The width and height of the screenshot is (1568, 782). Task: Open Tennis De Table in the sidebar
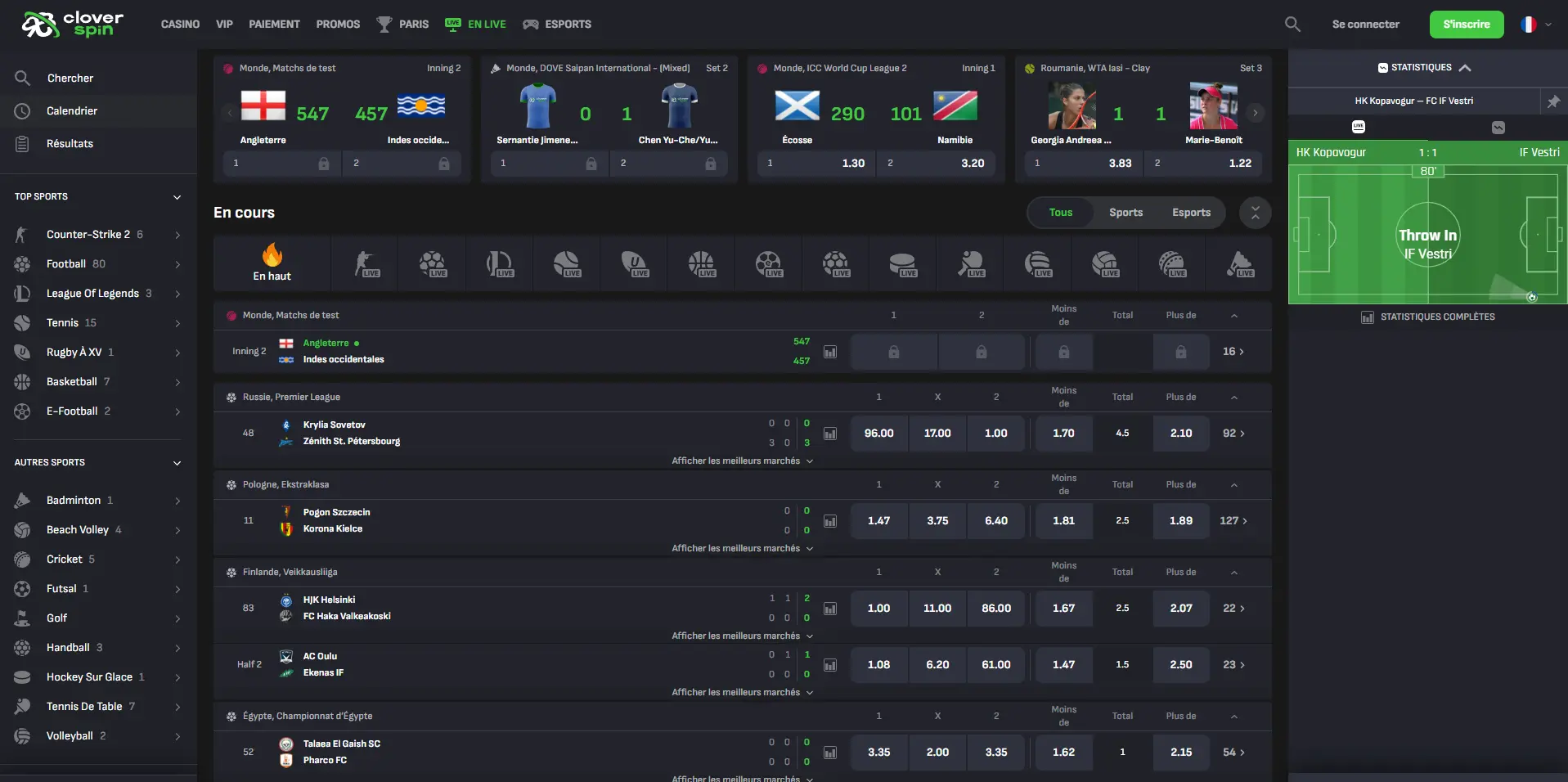tap(98, 707)
